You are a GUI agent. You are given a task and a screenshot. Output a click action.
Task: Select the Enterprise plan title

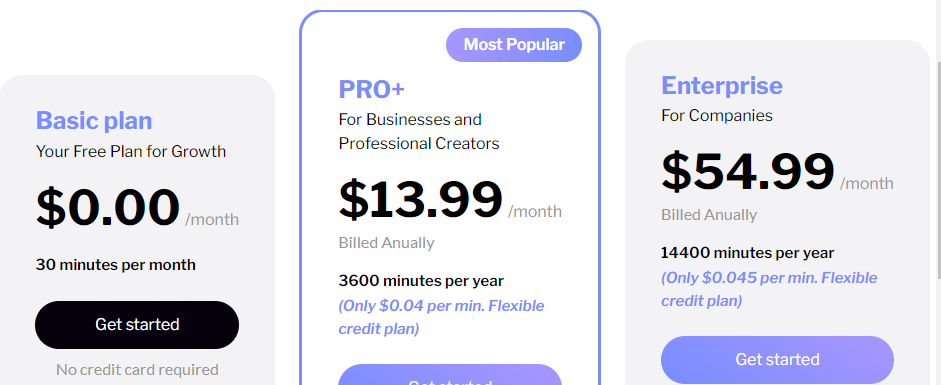tap(722, 86)
